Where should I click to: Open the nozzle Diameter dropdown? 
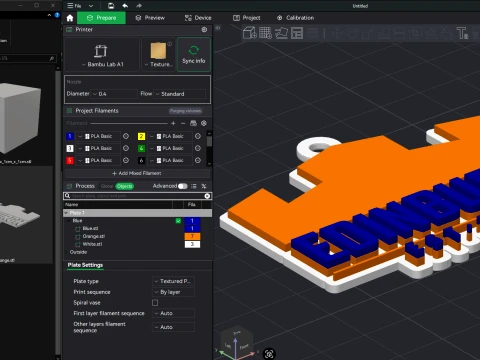(x=114, y=94)
